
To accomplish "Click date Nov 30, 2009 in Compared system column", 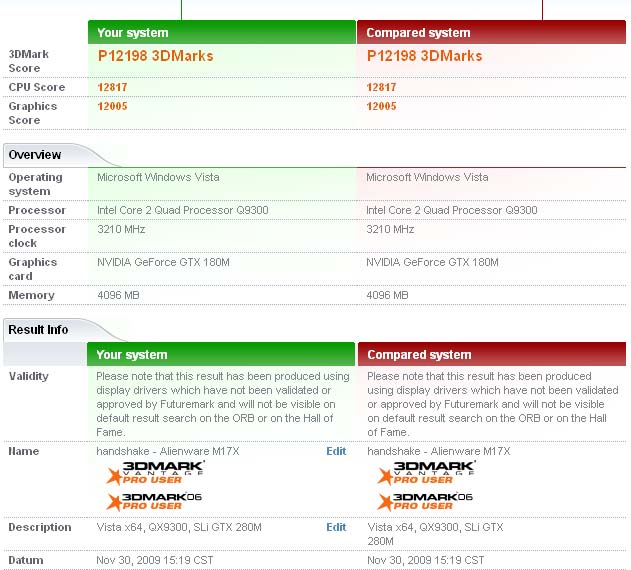I will 425,560.
